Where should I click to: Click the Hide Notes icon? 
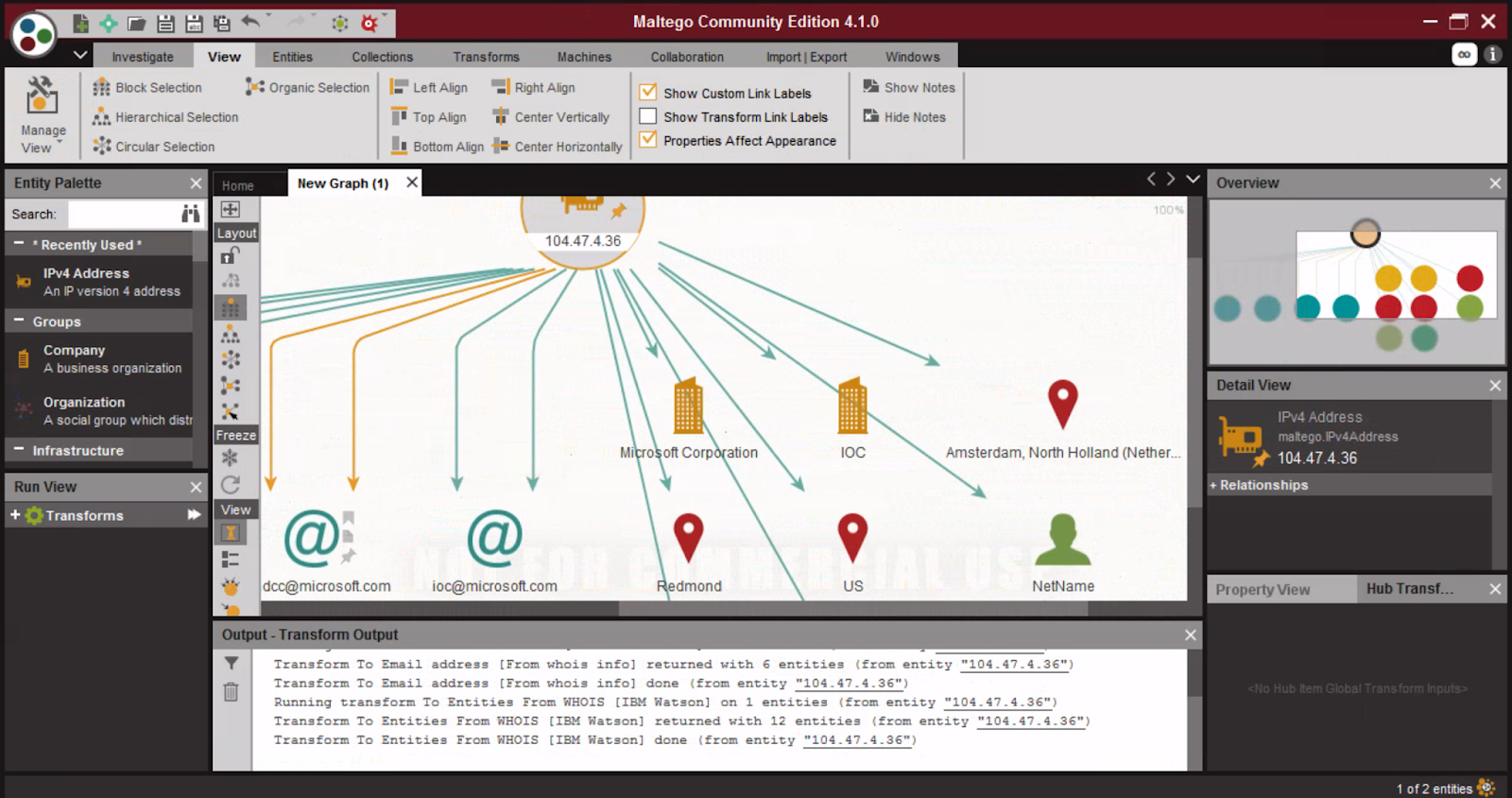point(871,116)
